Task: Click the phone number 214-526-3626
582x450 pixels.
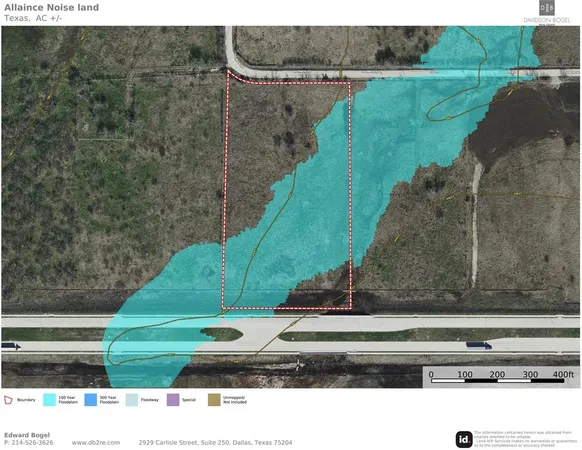Action: [32, 443]
